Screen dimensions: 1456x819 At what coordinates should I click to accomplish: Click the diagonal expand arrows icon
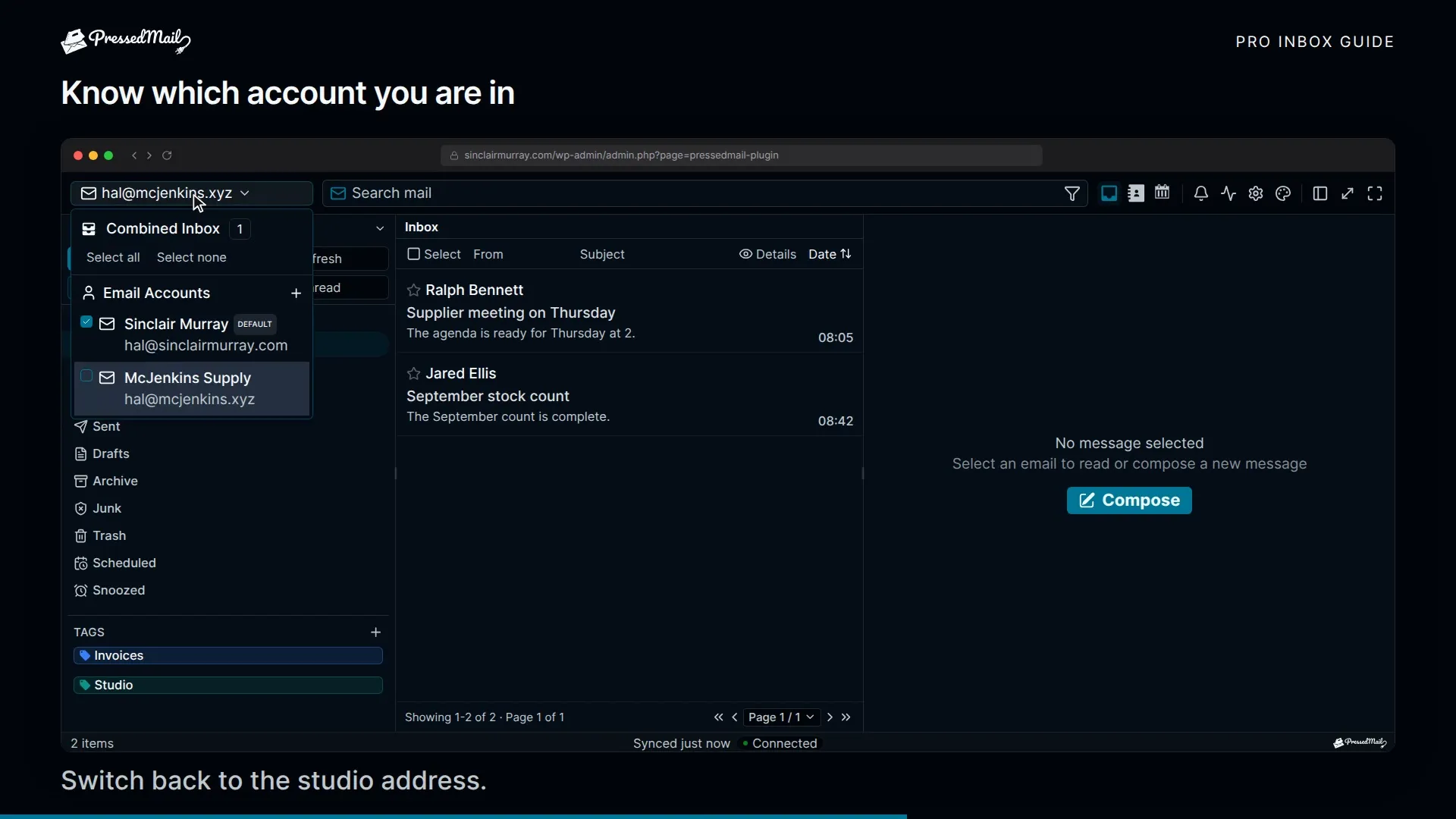[x=1348, y=194]
